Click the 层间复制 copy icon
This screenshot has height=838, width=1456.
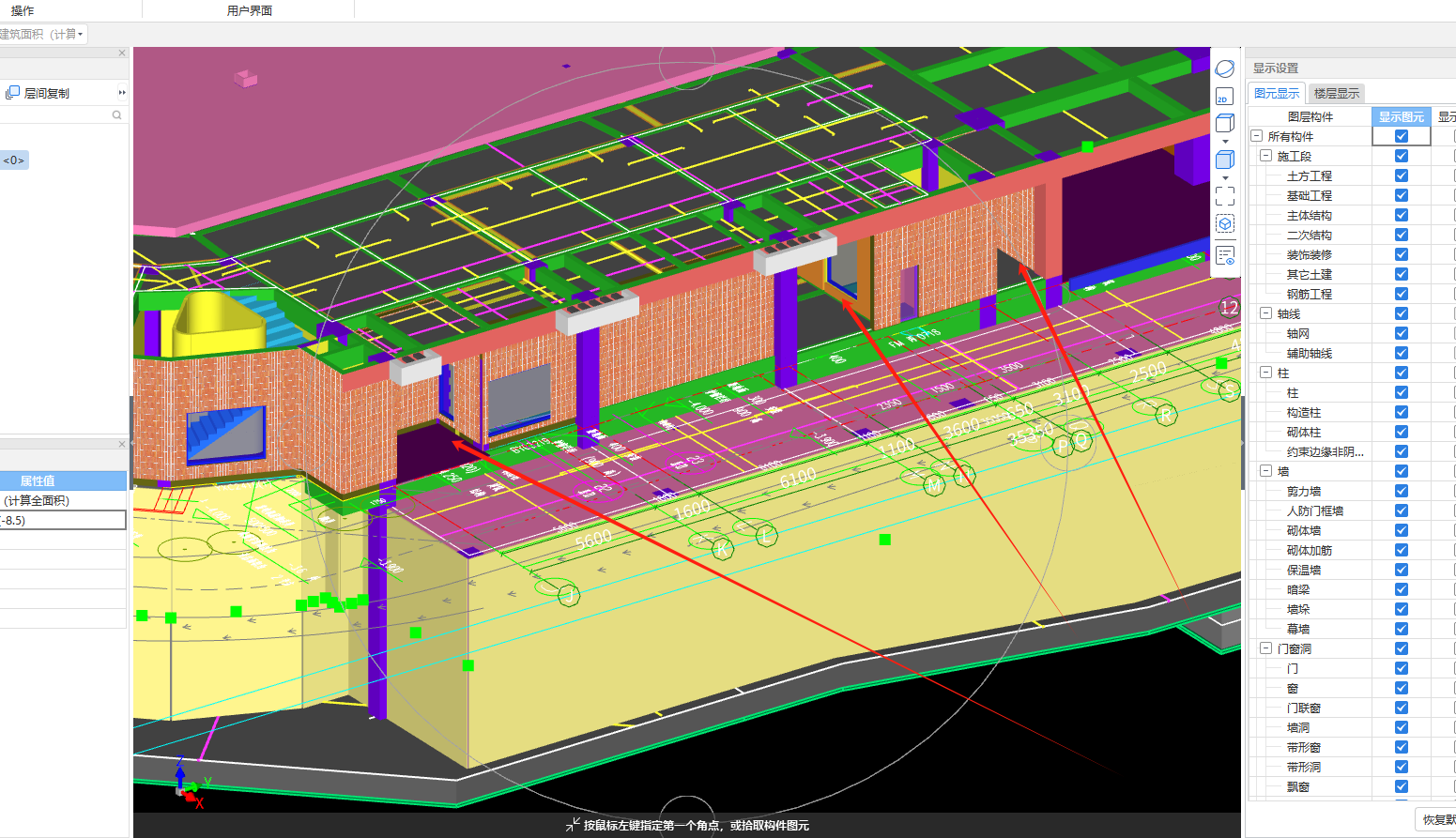pos(12,93)
